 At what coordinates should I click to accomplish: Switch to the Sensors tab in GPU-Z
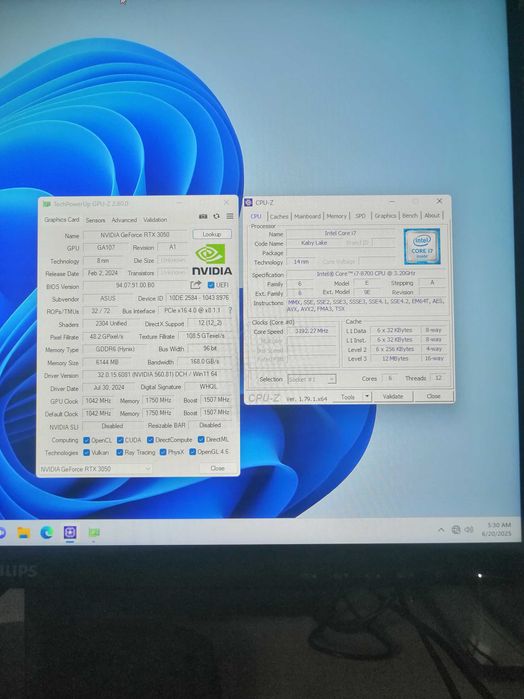95,220
